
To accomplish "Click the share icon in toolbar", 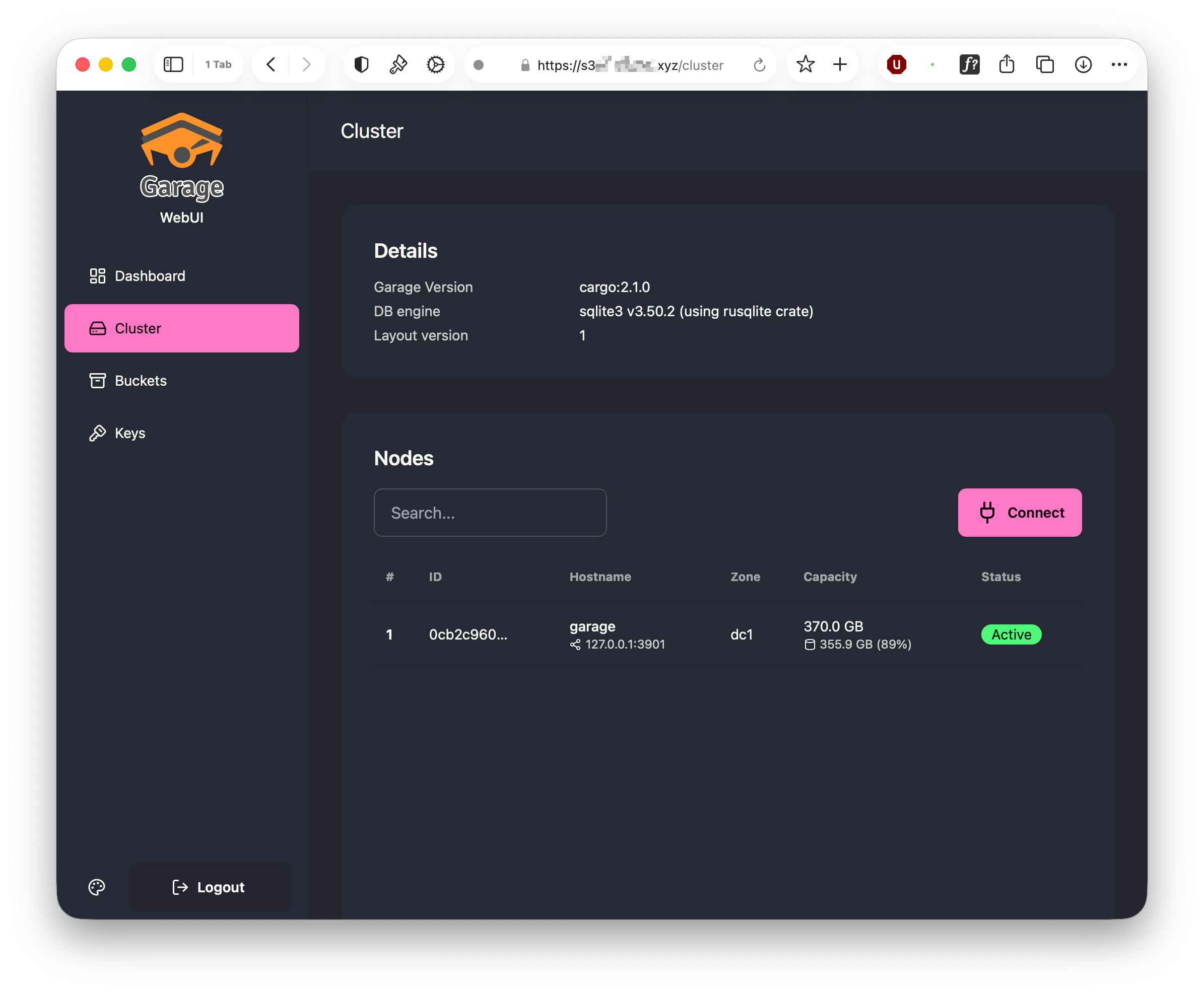I will click(1007, 64).
